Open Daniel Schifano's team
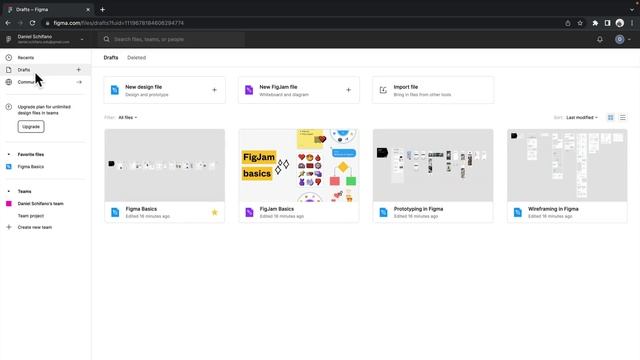This screenshot has width=640, height=360. coord(40,203)
